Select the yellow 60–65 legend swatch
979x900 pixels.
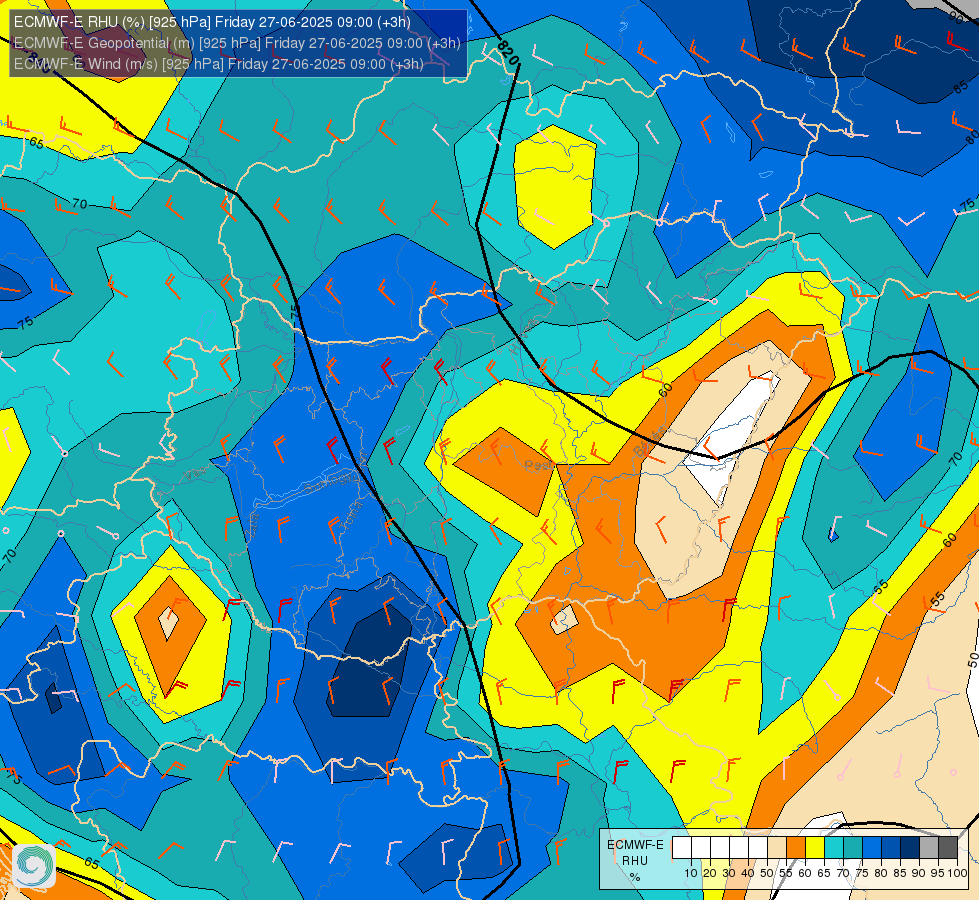pos(815,848)
